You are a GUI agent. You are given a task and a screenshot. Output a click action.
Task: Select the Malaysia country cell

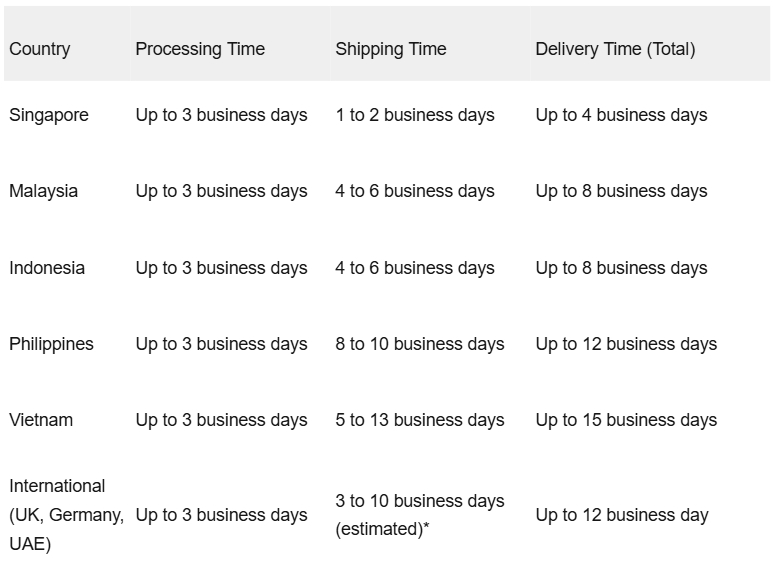[43, 191]
